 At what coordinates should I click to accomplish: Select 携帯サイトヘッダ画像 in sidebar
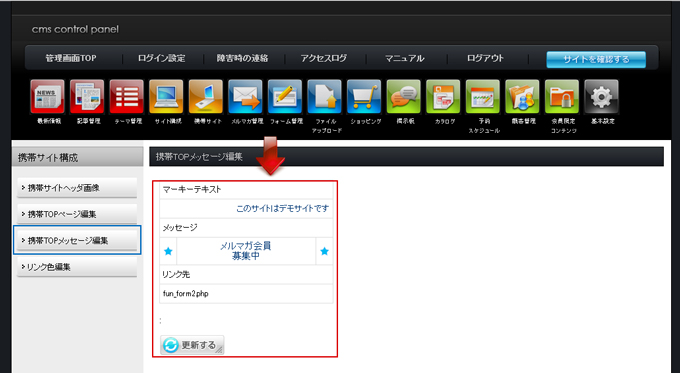(77, 188)
